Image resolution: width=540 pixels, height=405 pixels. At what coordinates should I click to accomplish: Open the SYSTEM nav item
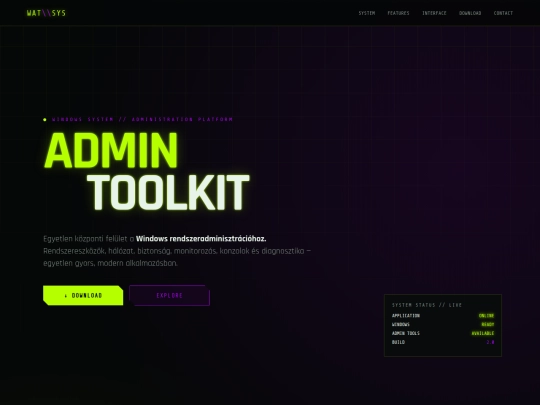tap(366, 13)
